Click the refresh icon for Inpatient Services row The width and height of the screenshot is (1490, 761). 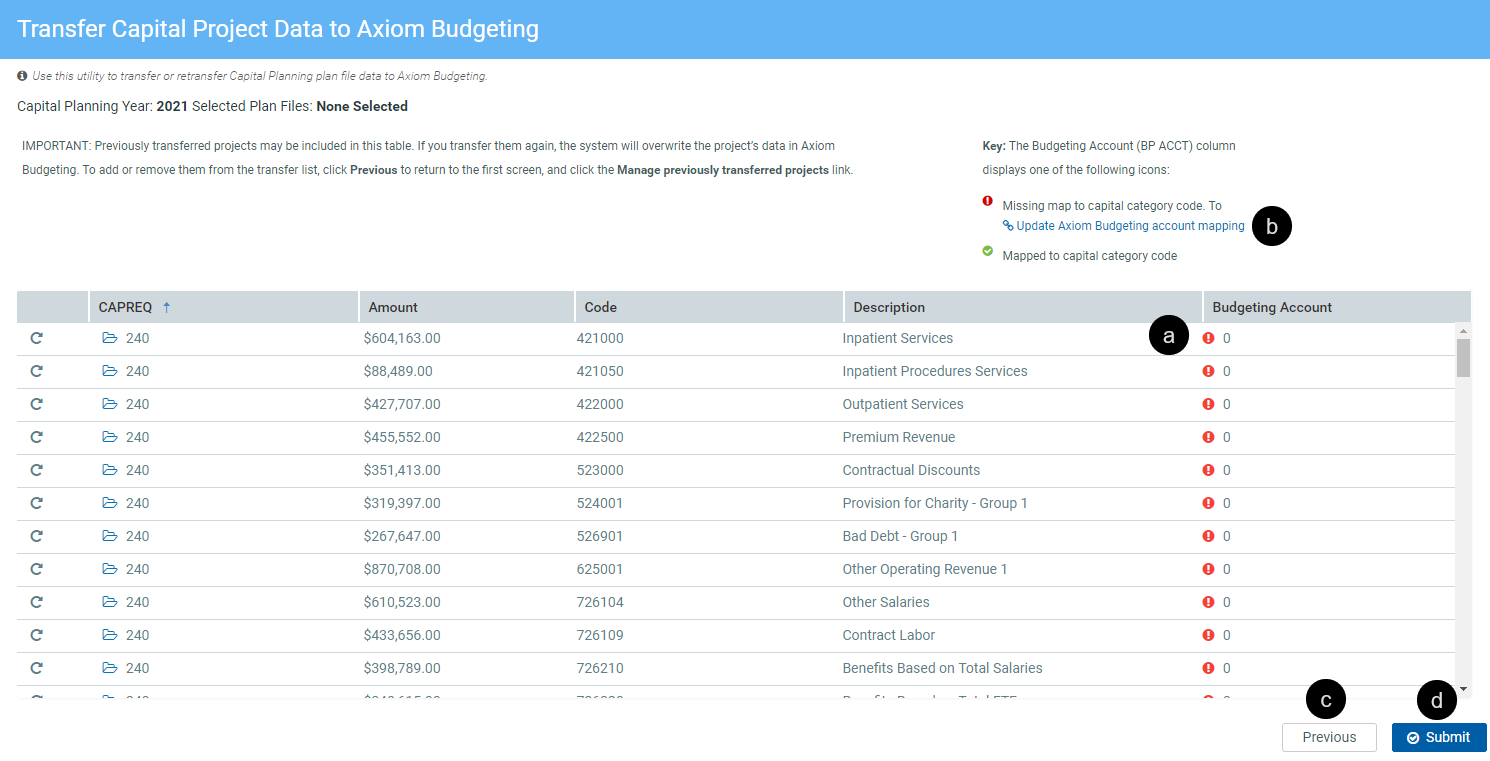click(37, 338)
